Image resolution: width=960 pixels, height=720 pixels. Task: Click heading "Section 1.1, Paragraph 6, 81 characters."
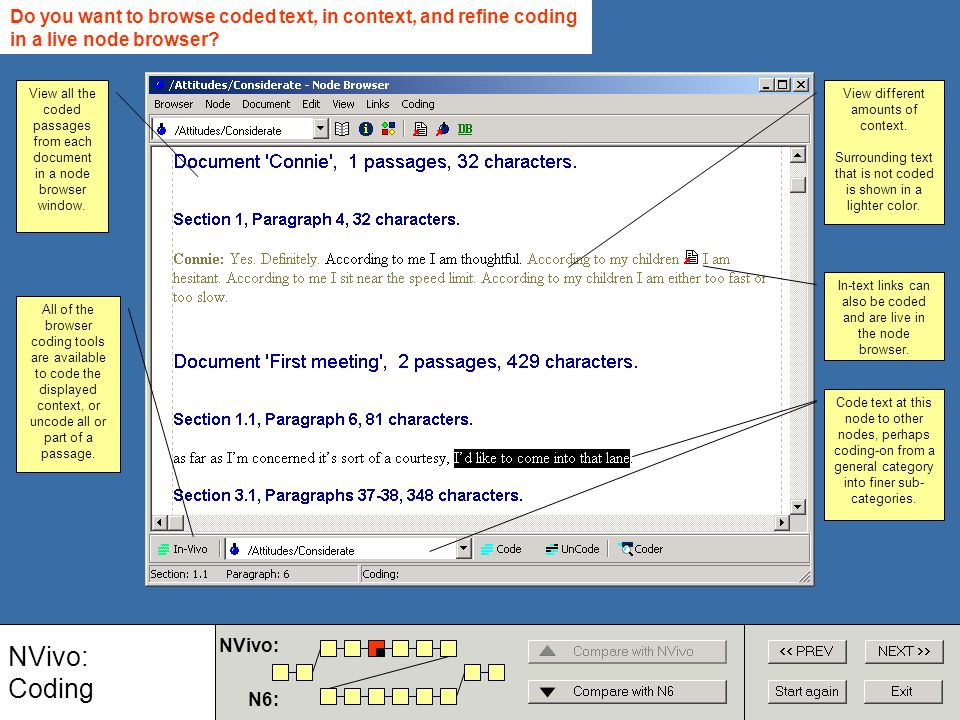click(323, 419)
